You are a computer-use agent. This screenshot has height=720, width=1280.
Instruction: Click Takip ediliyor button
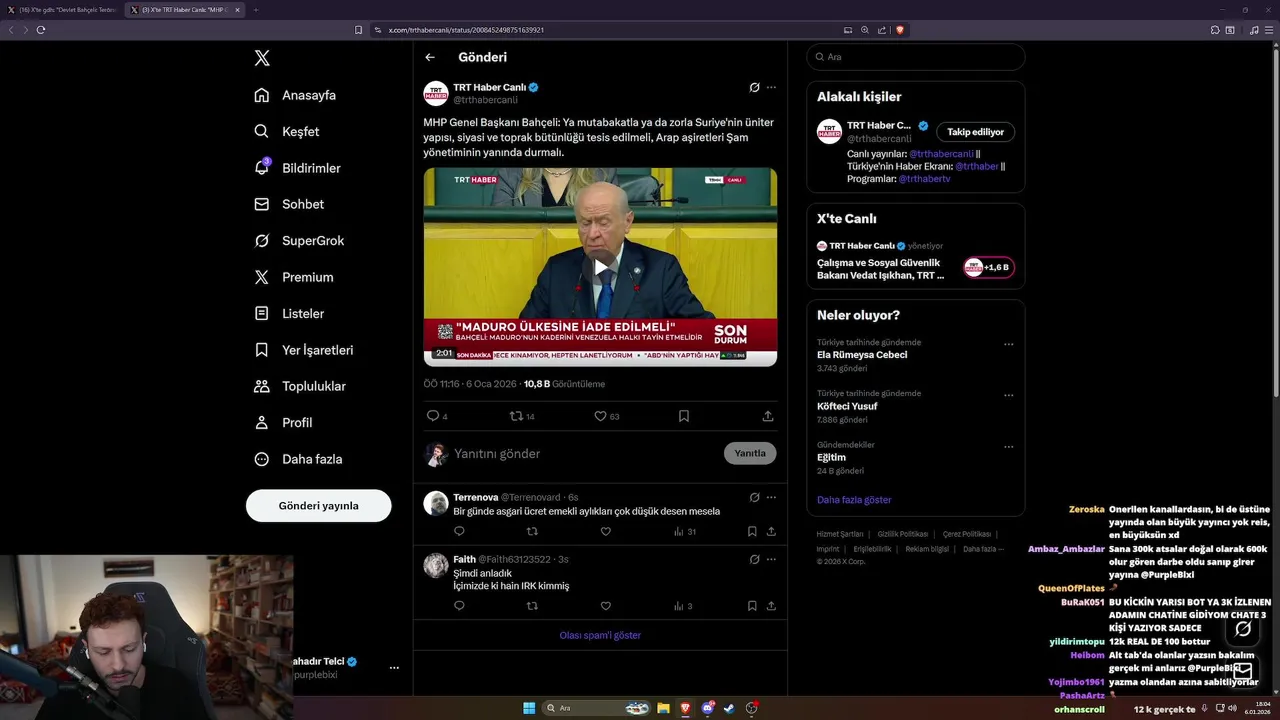975,132
